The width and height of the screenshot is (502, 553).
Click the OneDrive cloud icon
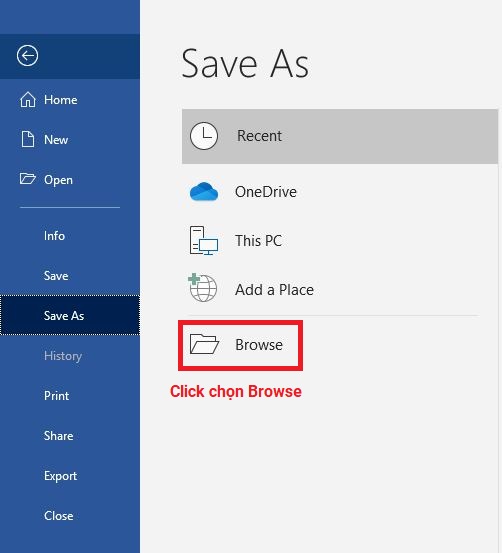click(204, 192)
